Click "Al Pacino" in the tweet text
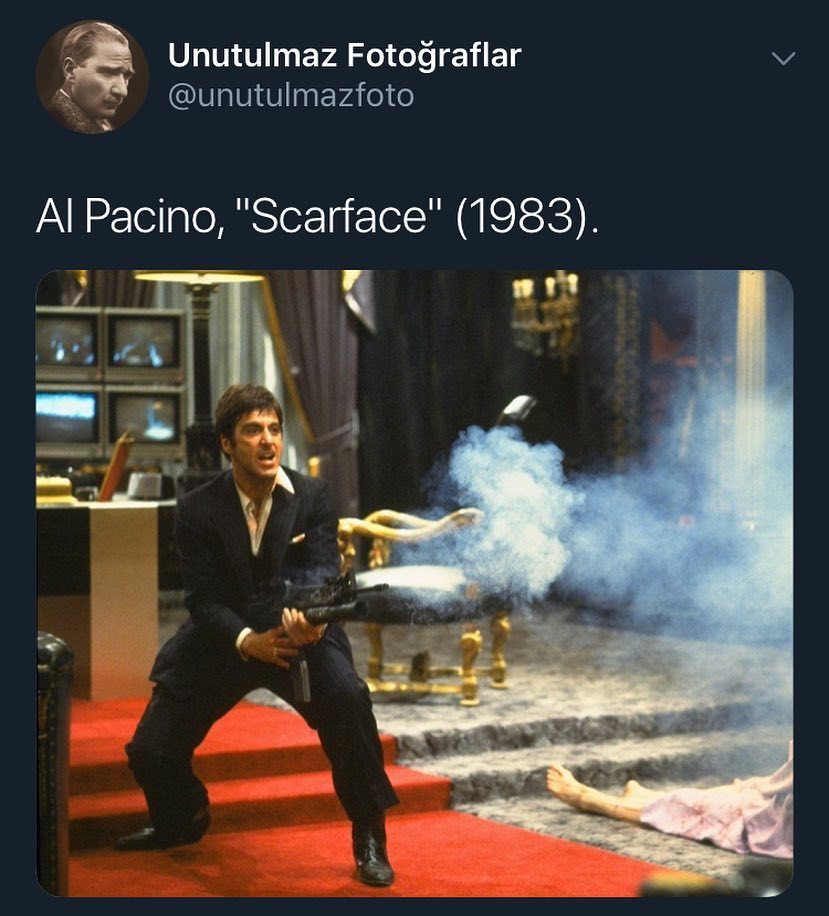The width and height of the screenshot is (829, 916). point(130,217)
